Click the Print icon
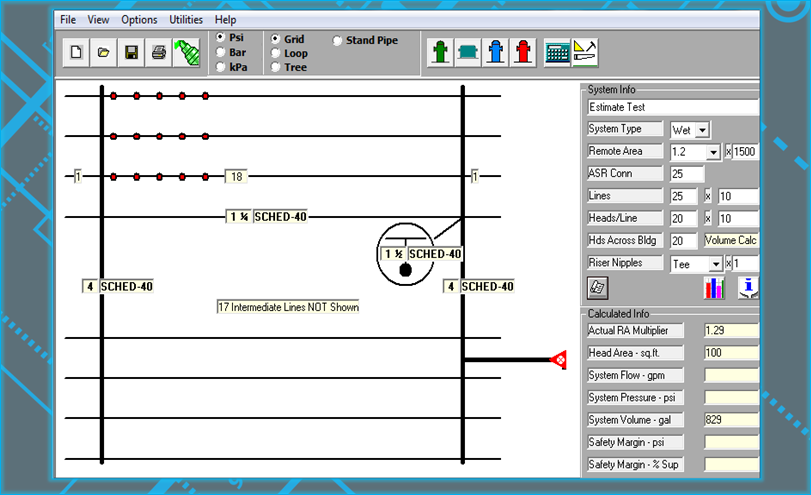This screenshot has width=811, height=495. pyautogui.click(x=158, y=53)
